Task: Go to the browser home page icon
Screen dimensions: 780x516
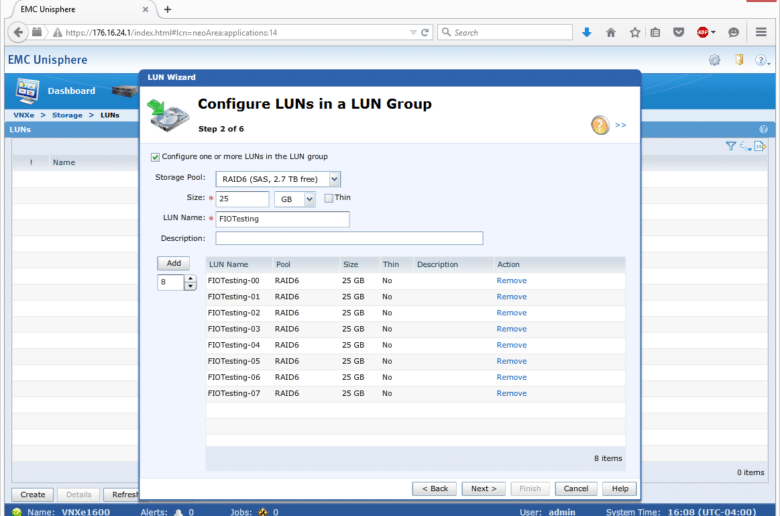Action: (x=611, y=32)
